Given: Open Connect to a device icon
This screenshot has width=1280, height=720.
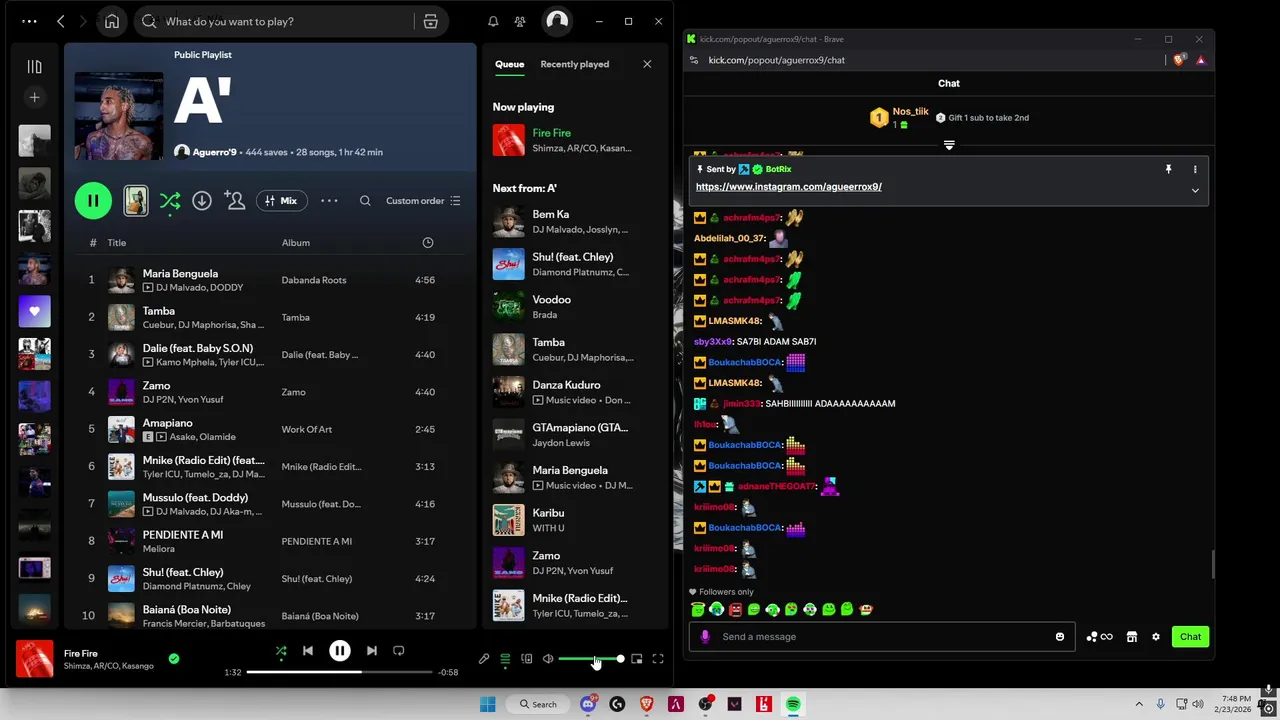Looking at the screenshot, I should point(527,659).
